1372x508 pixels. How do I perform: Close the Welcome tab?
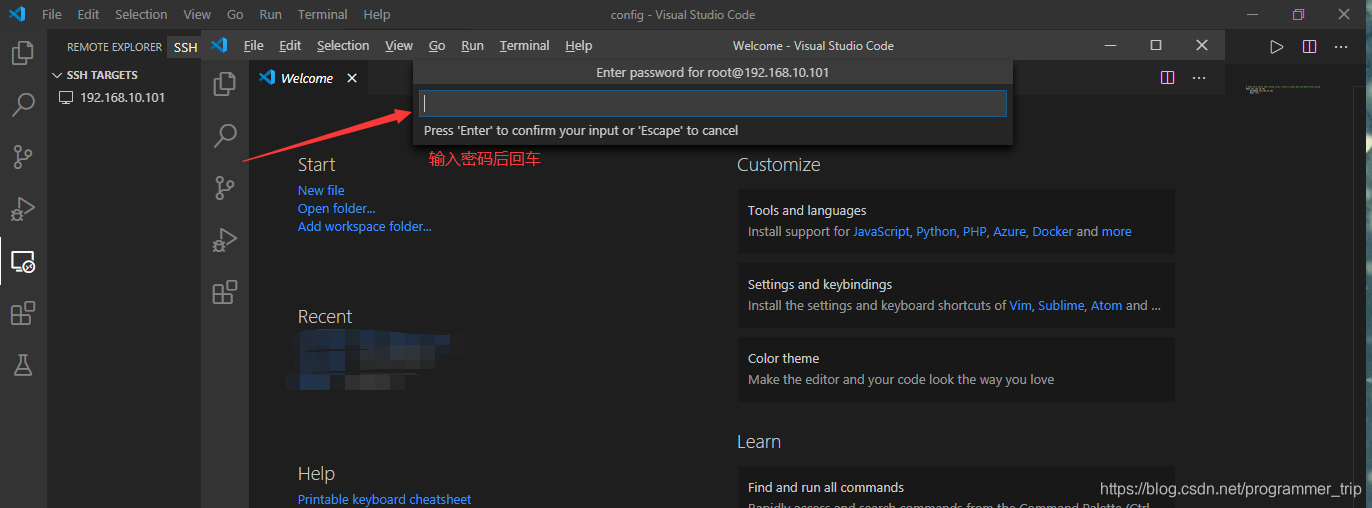point(352,78)
